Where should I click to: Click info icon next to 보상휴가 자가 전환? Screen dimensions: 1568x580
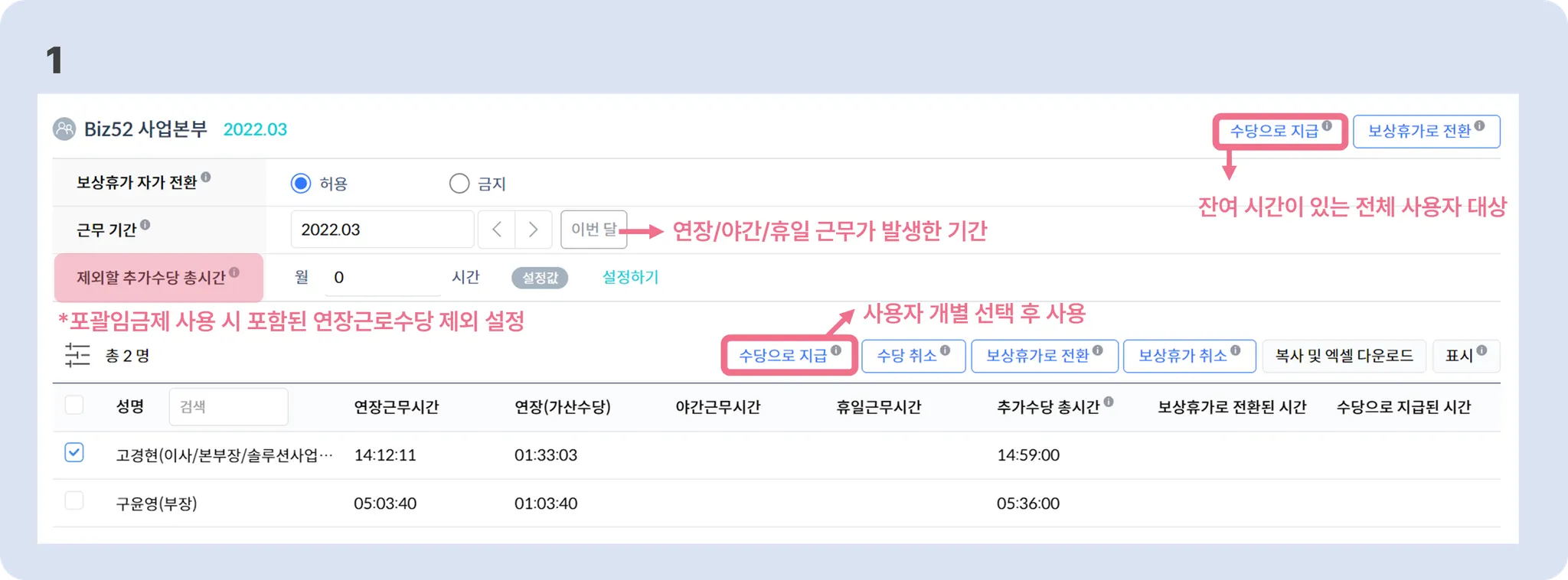tap(206, 178)
